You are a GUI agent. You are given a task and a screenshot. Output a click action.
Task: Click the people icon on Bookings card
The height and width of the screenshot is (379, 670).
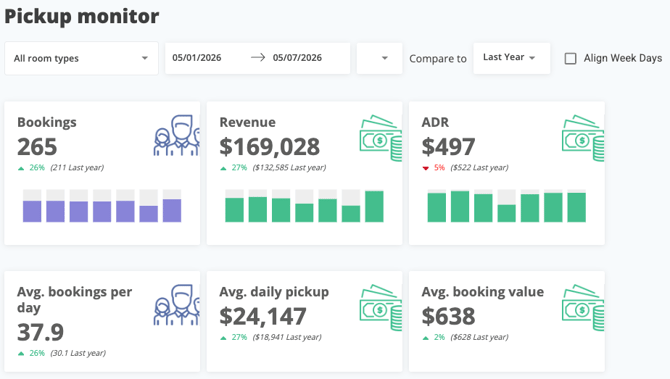pyautogui.click(x=176, y=135)
